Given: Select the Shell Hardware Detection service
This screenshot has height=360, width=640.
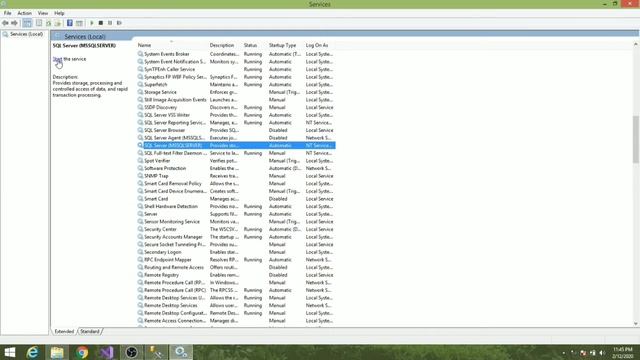Looking at the screenshot, I should 236,207.
